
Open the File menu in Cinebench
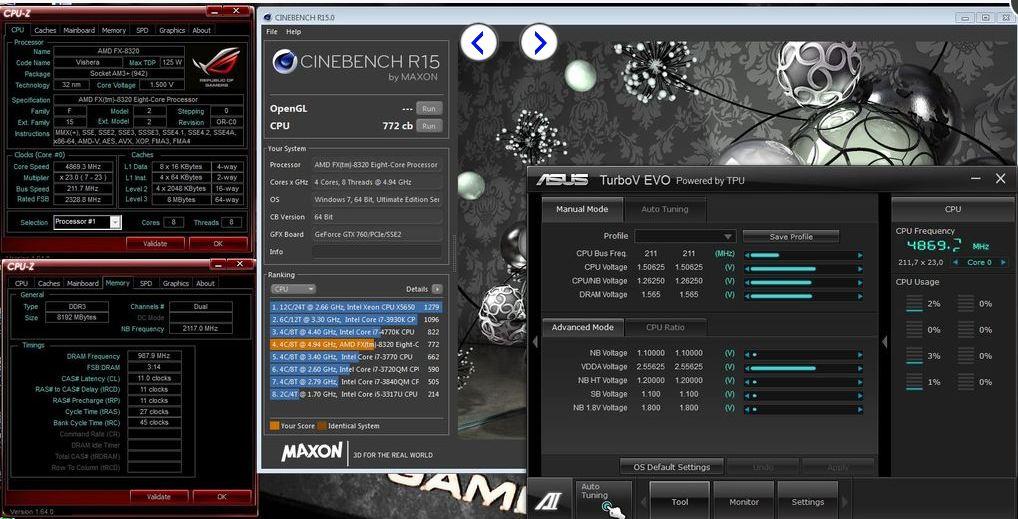[x=271, y=32]
